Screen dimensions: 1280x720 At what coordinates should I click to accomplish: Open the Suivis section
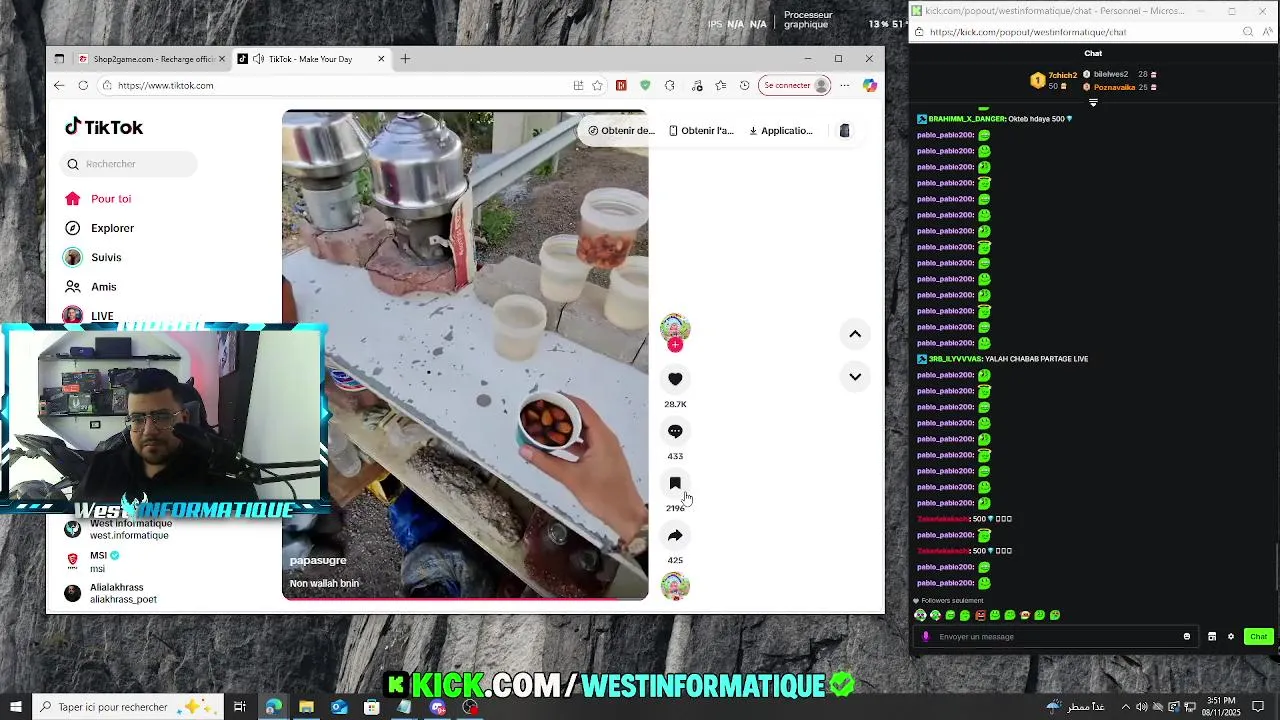click(x=106, y=257)
